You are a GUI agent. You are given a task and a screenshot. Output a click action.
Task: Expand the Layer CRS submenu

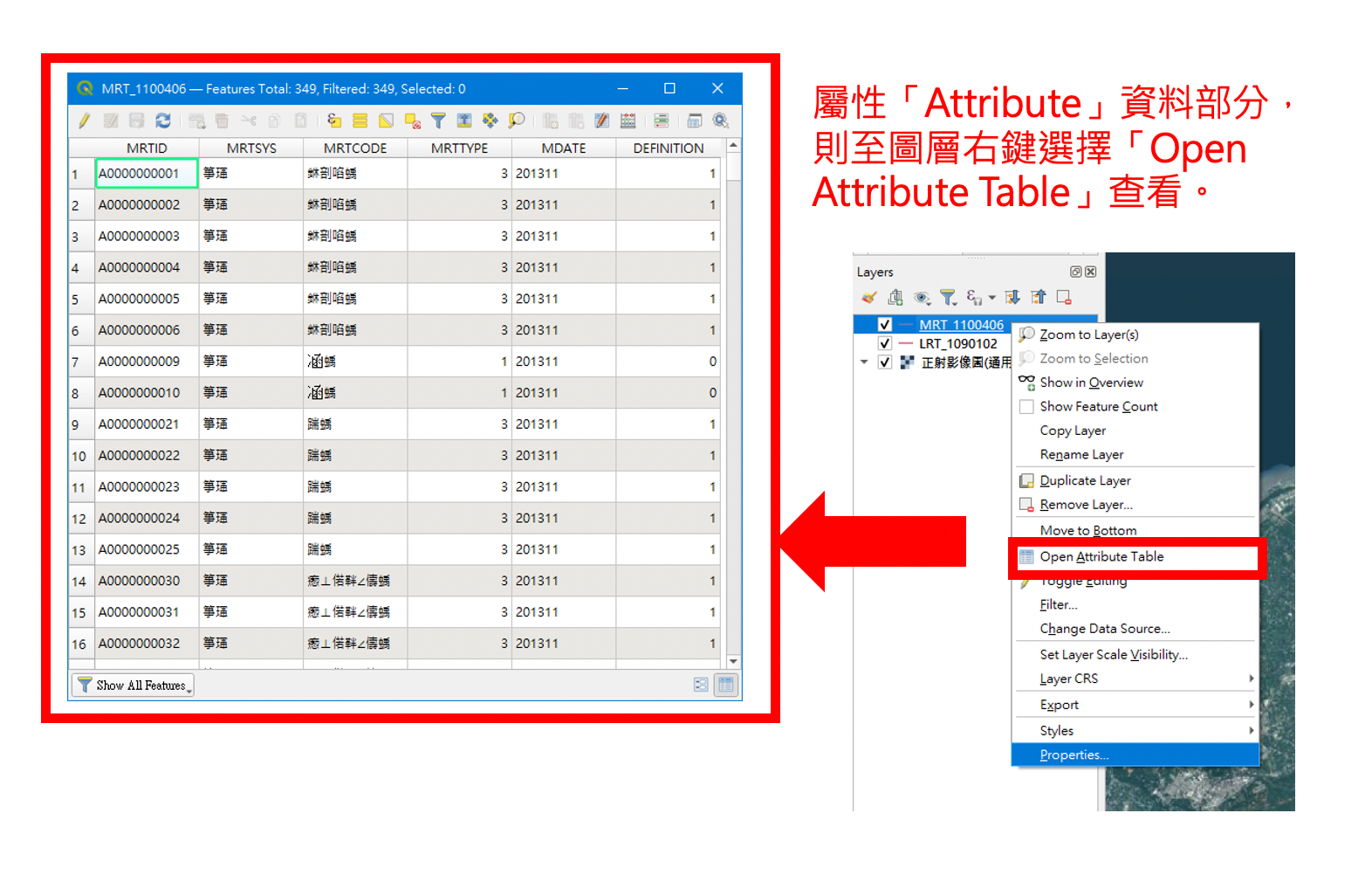click(x=1135, y=679)
